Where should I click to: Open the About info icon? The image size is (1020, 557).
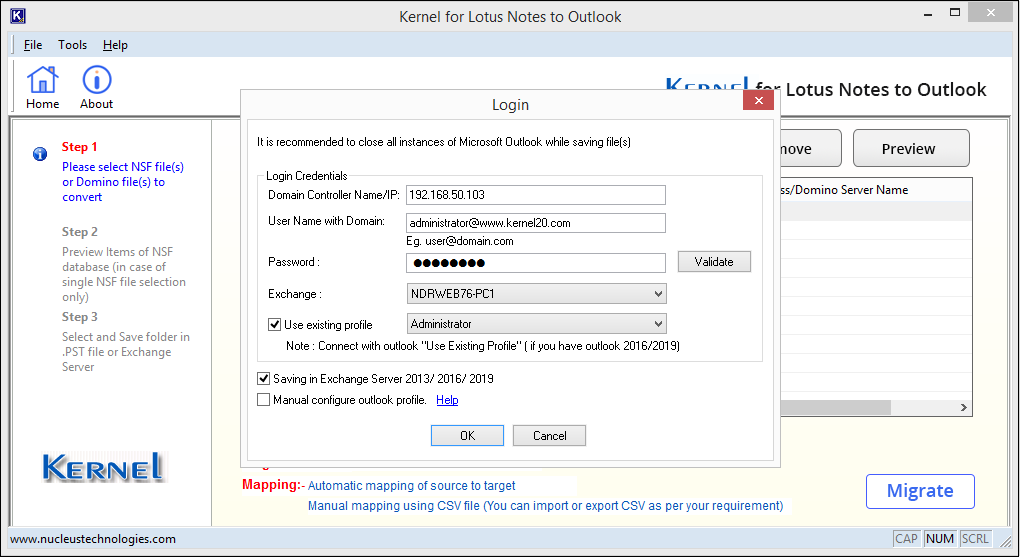(96, 87)
